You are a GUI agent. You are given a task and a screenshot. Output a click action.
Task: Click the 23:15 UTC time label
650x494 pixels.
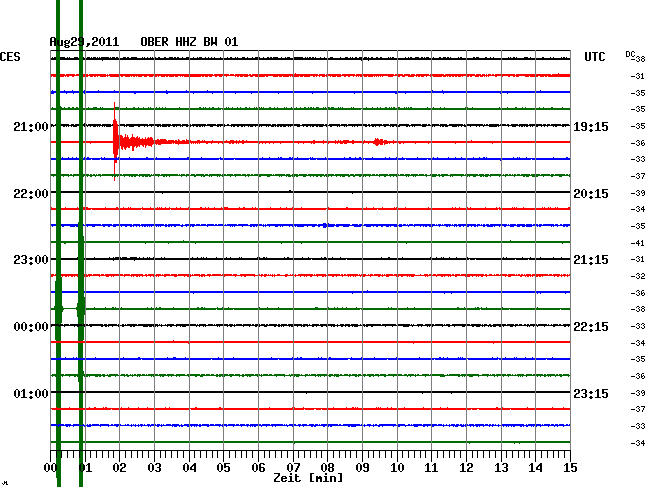point(591,393)
